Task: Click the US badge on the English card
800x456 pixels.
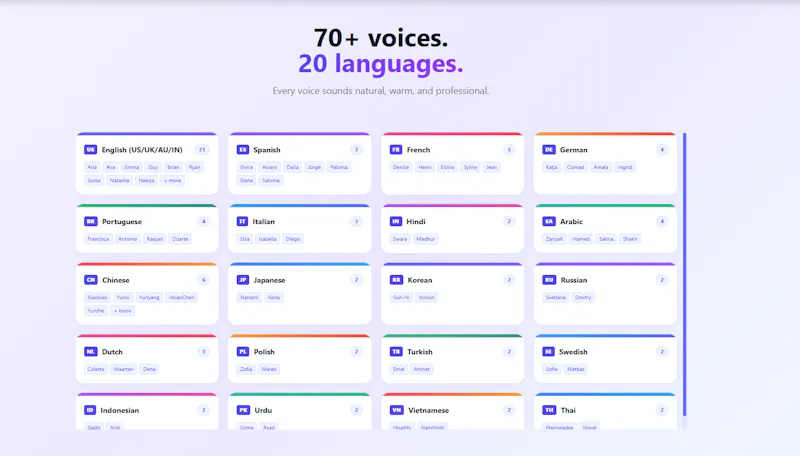Action: (x=90, y=149)
